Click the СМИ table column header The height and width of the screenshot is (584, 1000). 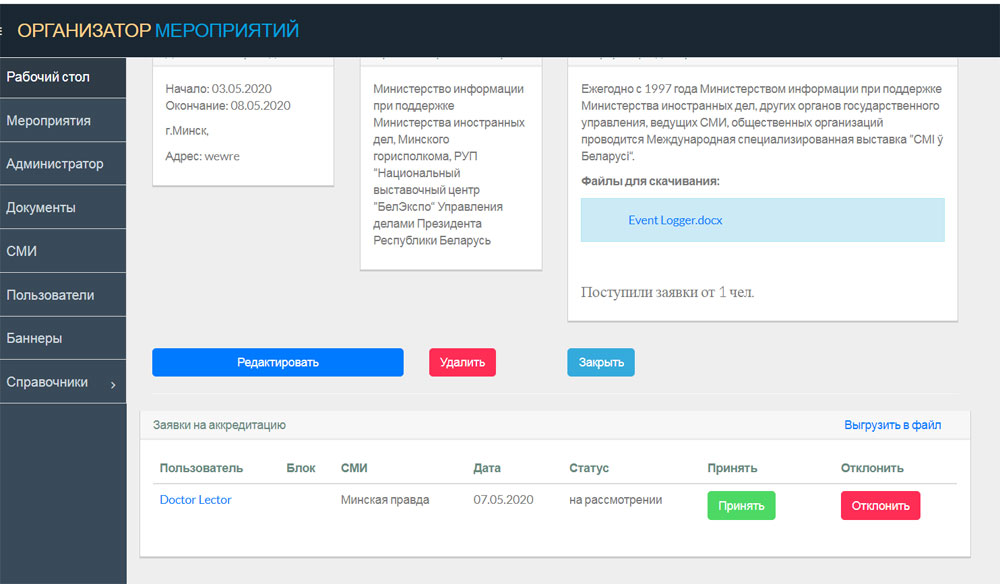point(354,468)
